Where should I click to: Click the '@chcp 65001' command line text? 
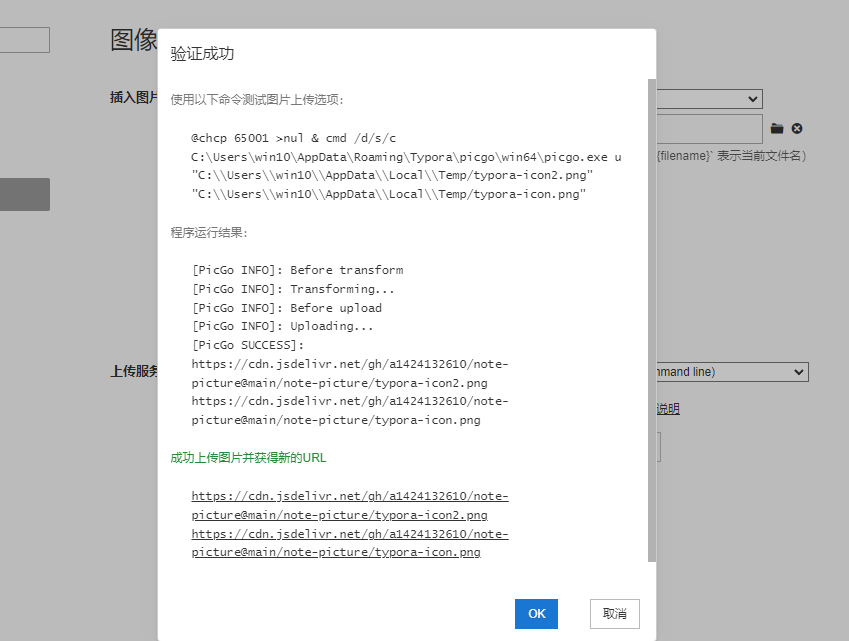[293, 138]
